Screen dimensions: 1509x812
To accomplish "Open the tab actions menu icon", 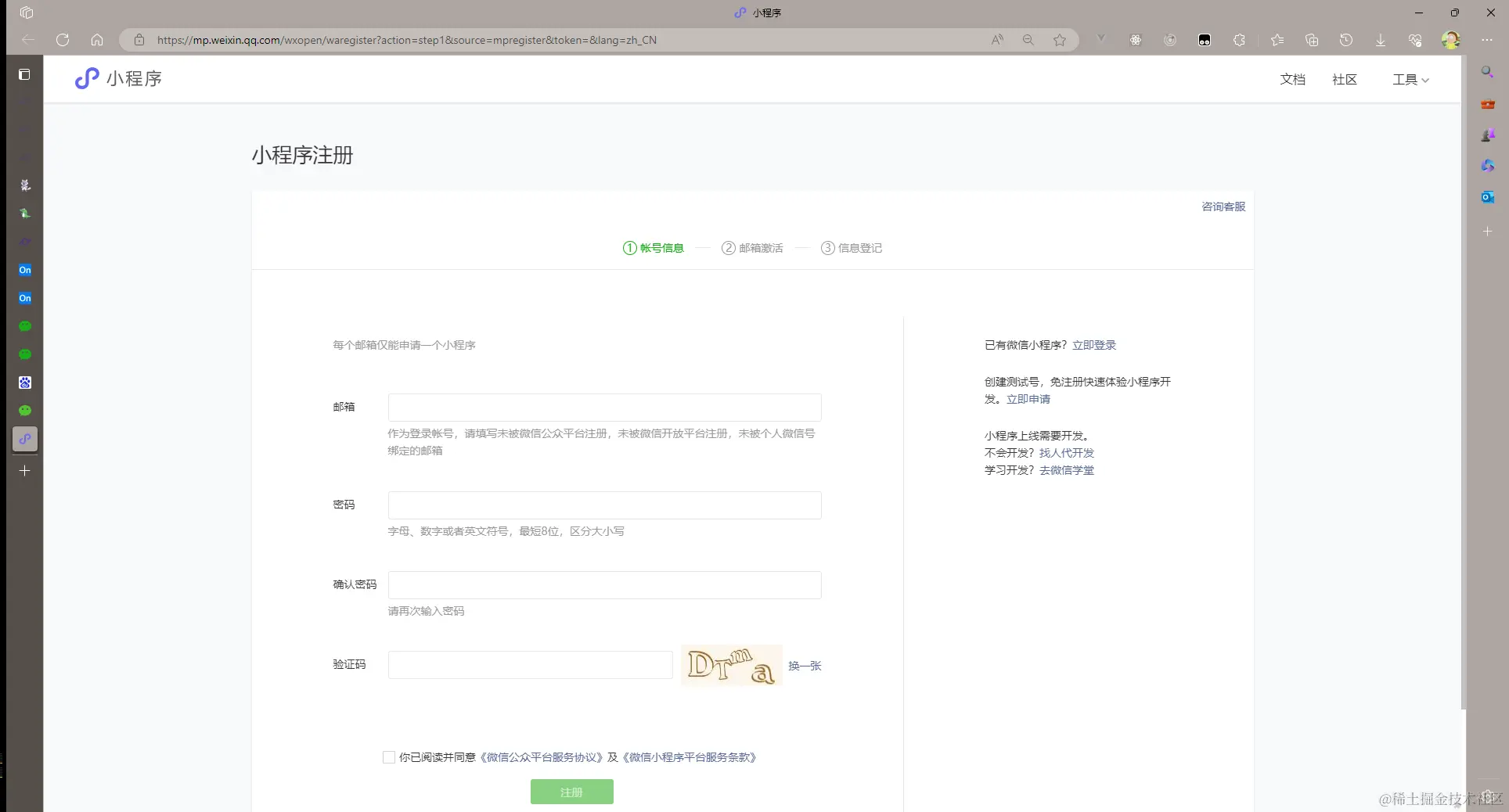I will point(27,13).
